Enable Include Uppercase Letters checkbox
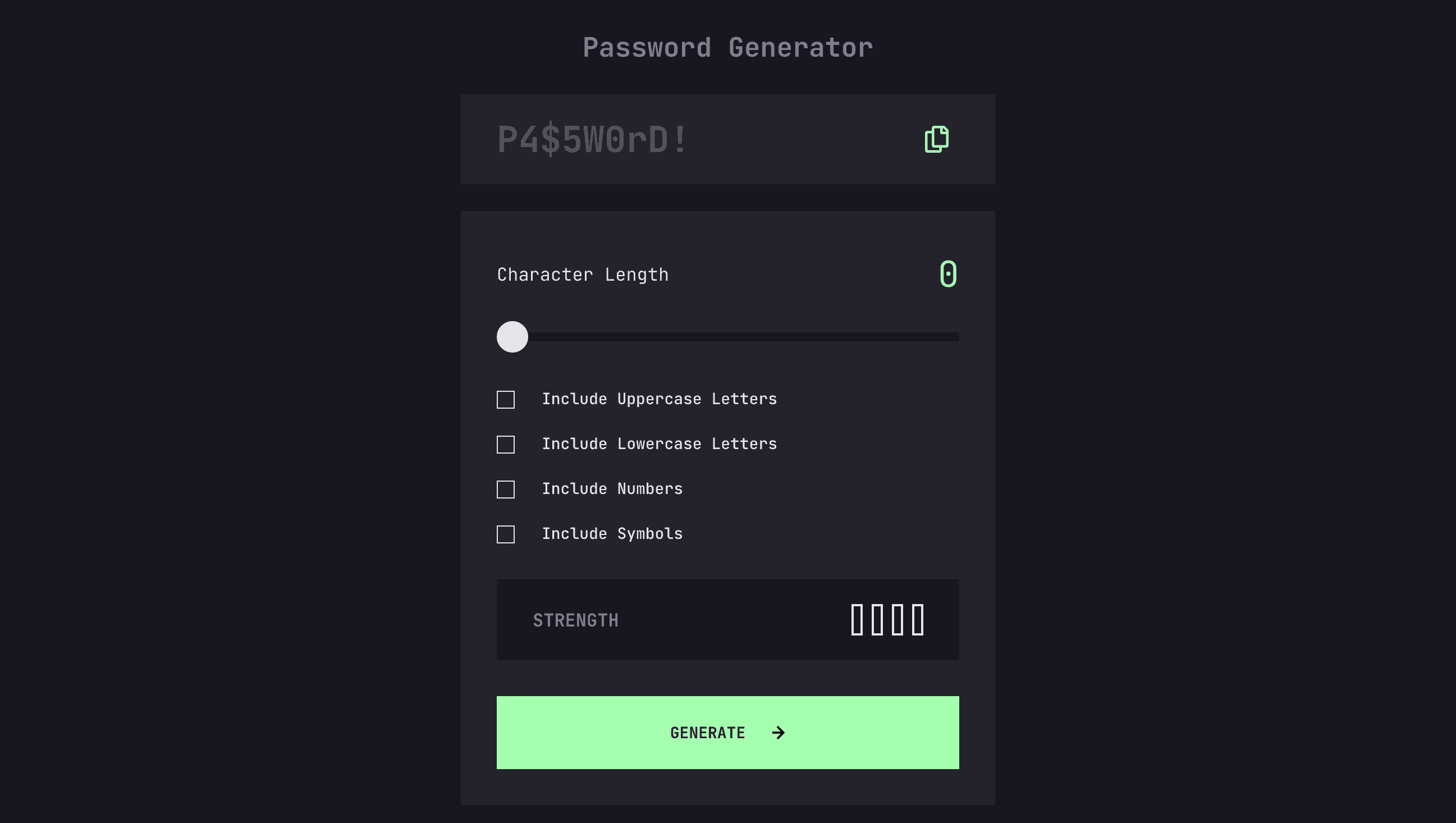1456x823 pixels. 506,399
